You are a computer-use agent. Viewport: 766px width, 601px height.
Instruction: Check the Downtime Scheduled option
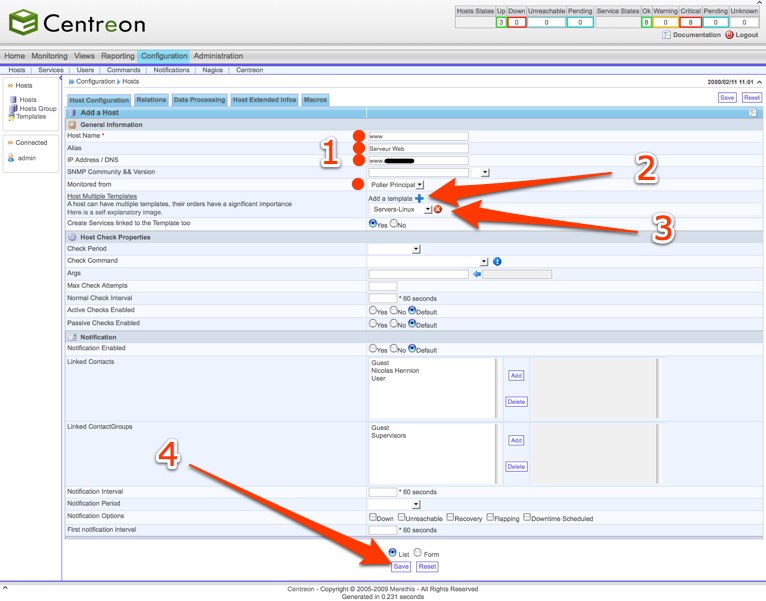click(527, 517)
